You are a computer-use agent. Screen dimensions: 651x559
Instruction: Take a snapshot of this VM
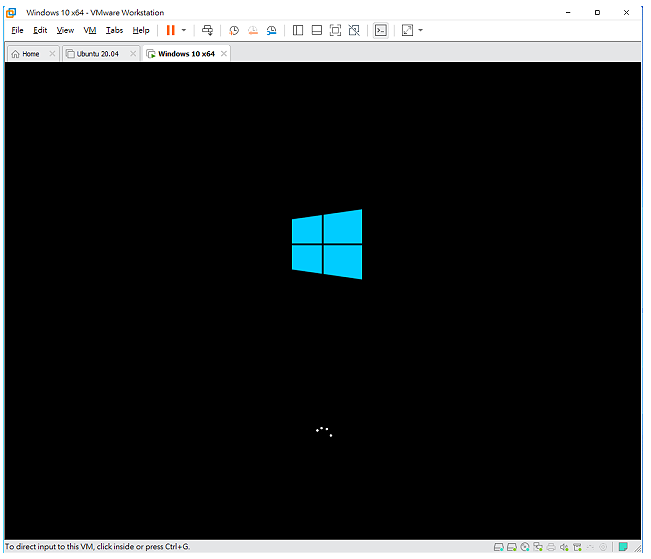point(234,30)
